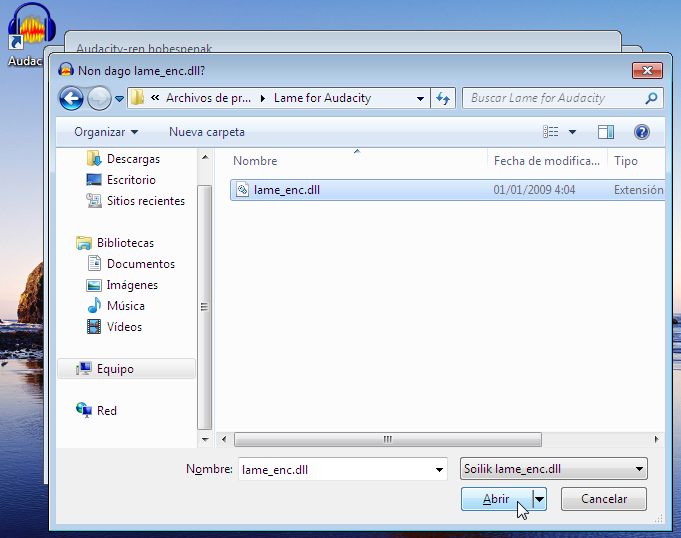681x538 pixels.
Task: Click the Nombre filename input field
Action: 334,469
